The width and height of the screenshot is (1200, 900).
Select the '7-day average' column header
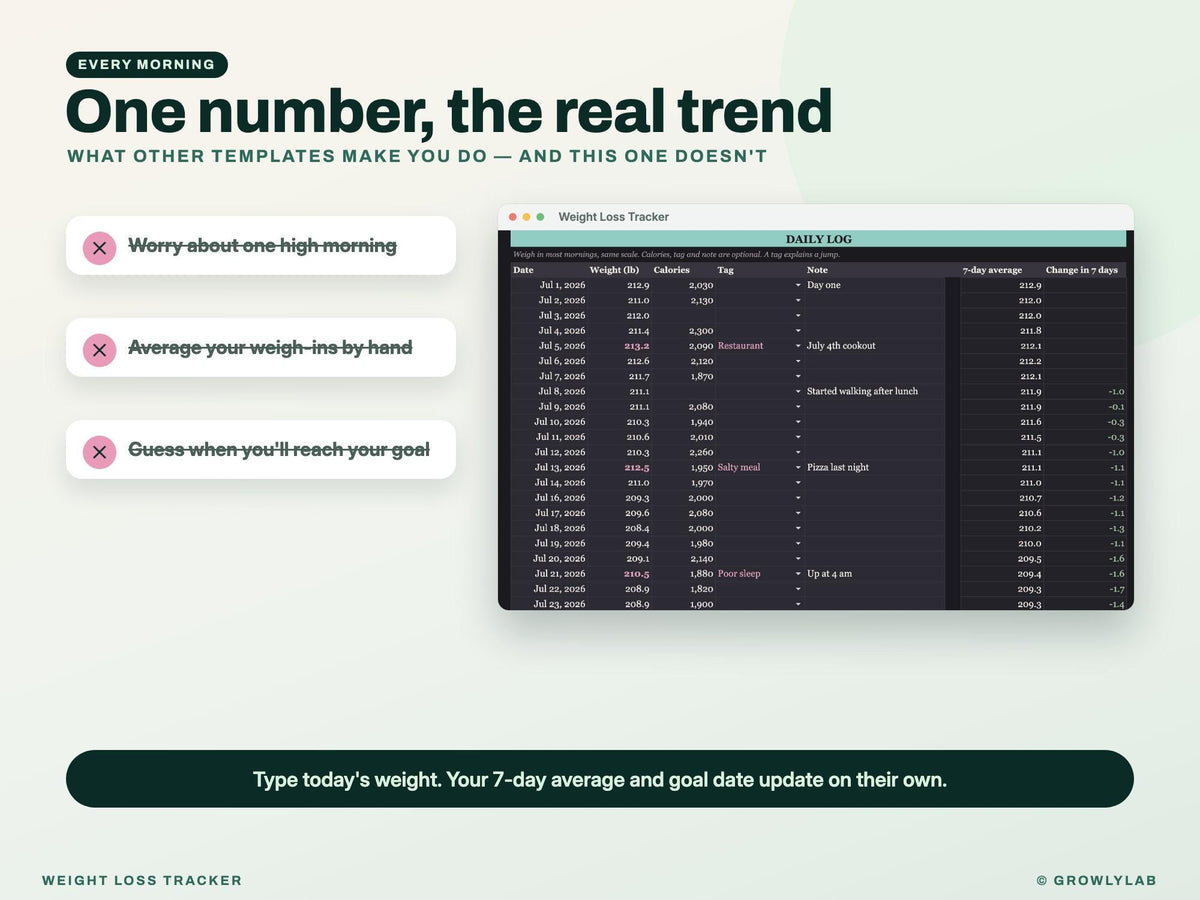1002,270
